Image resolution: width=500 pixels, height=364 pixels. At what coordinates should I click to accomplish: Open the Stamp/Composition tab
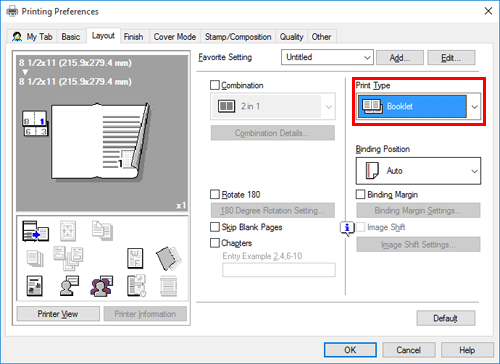click(x=238, y=37)
